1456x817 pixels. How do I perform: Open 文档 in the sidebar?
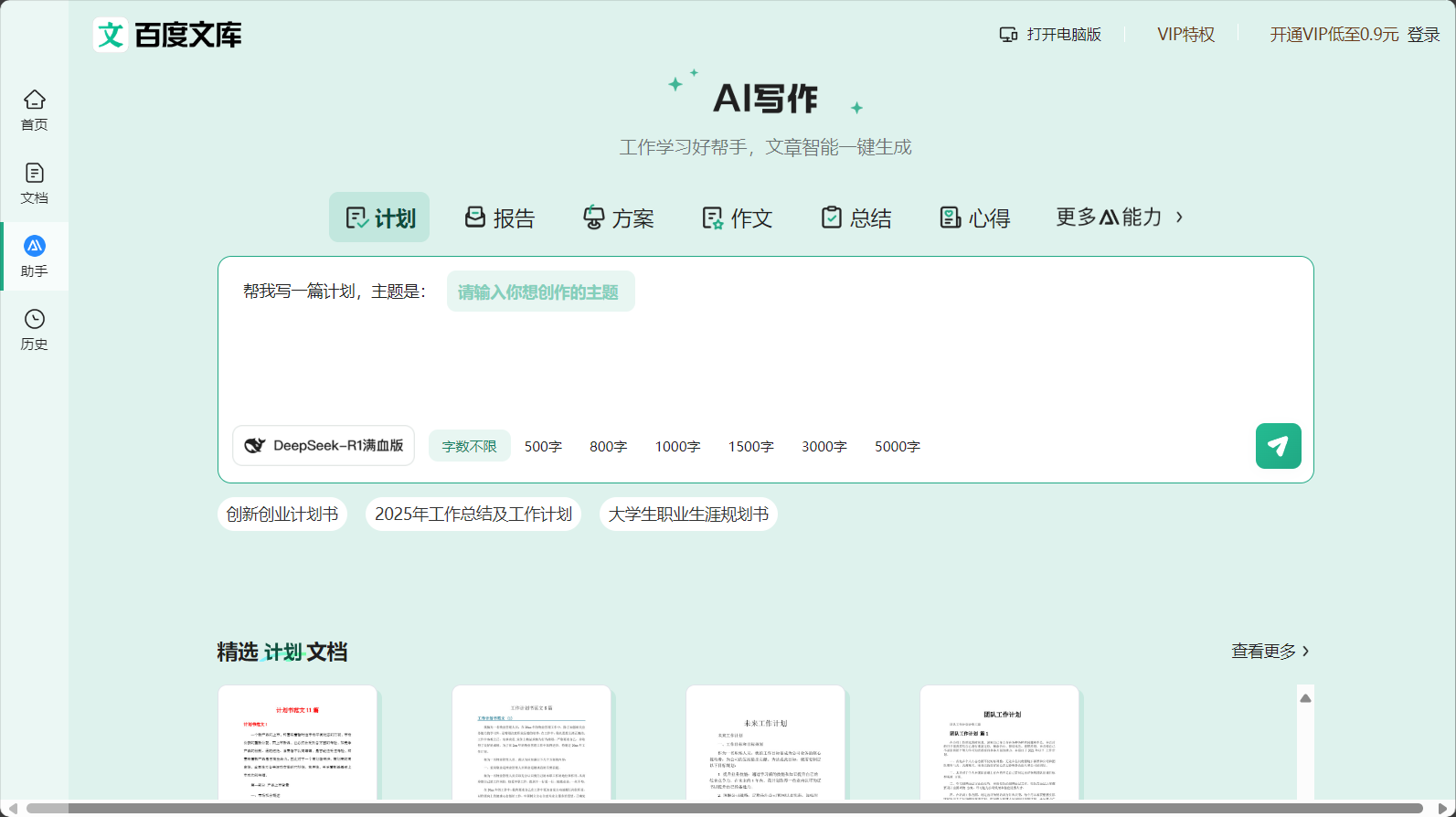[x=34, y=184]
